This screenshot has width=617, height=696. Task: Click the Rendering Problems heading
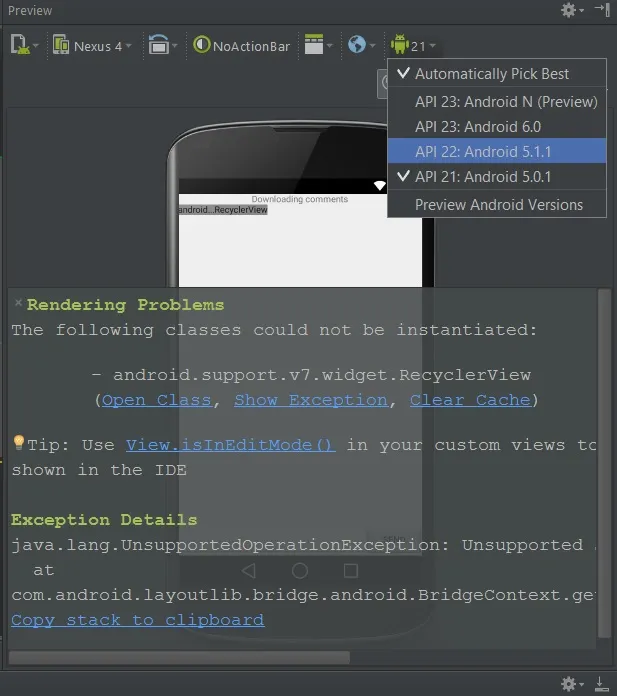[x=125, y=305]
